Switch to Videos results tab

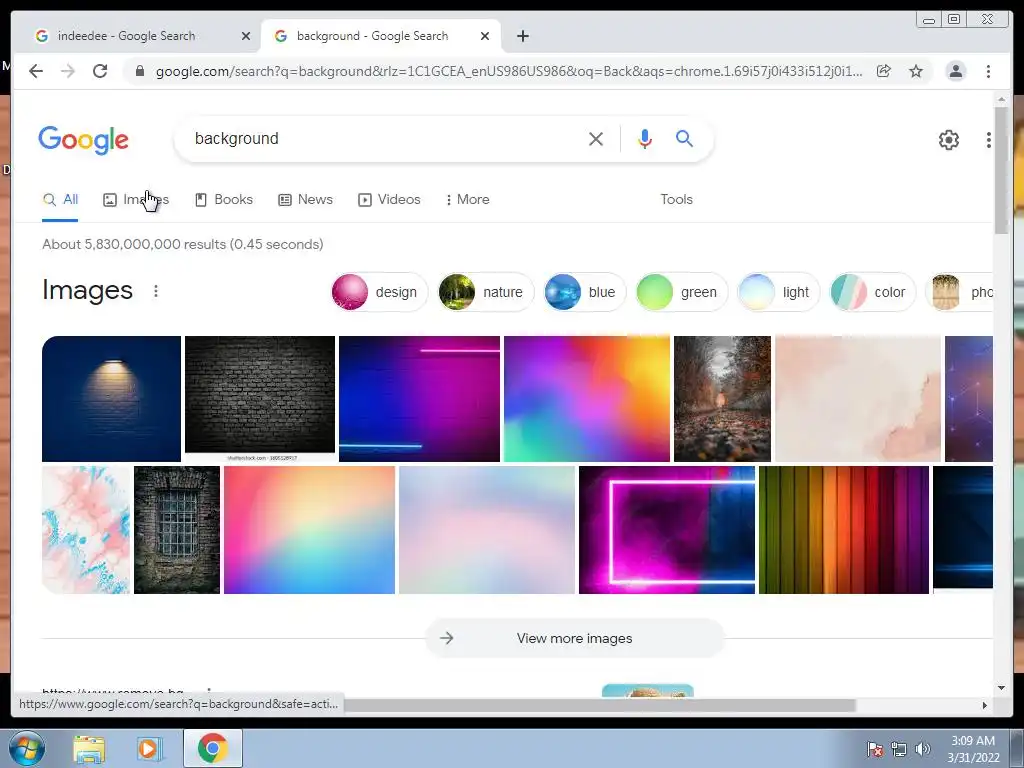pos(389,200)
